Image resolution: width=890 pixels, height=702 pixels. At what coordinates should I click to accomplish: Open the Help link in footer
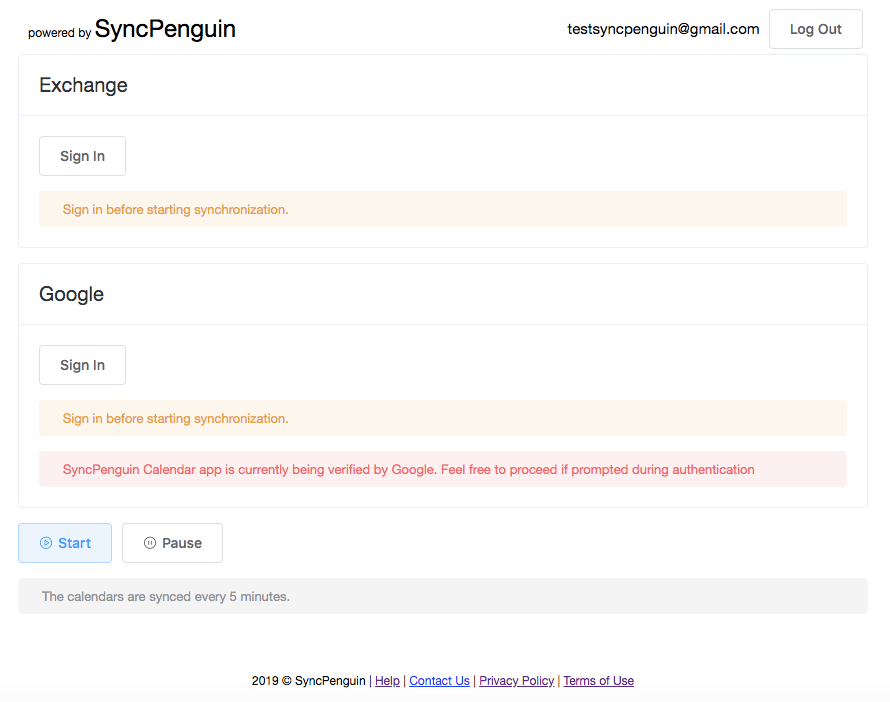(387, 680)
